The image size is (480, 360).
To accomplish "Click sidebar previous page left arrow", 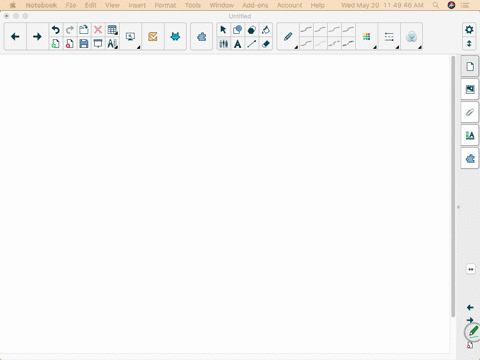I will coord(470,307).
